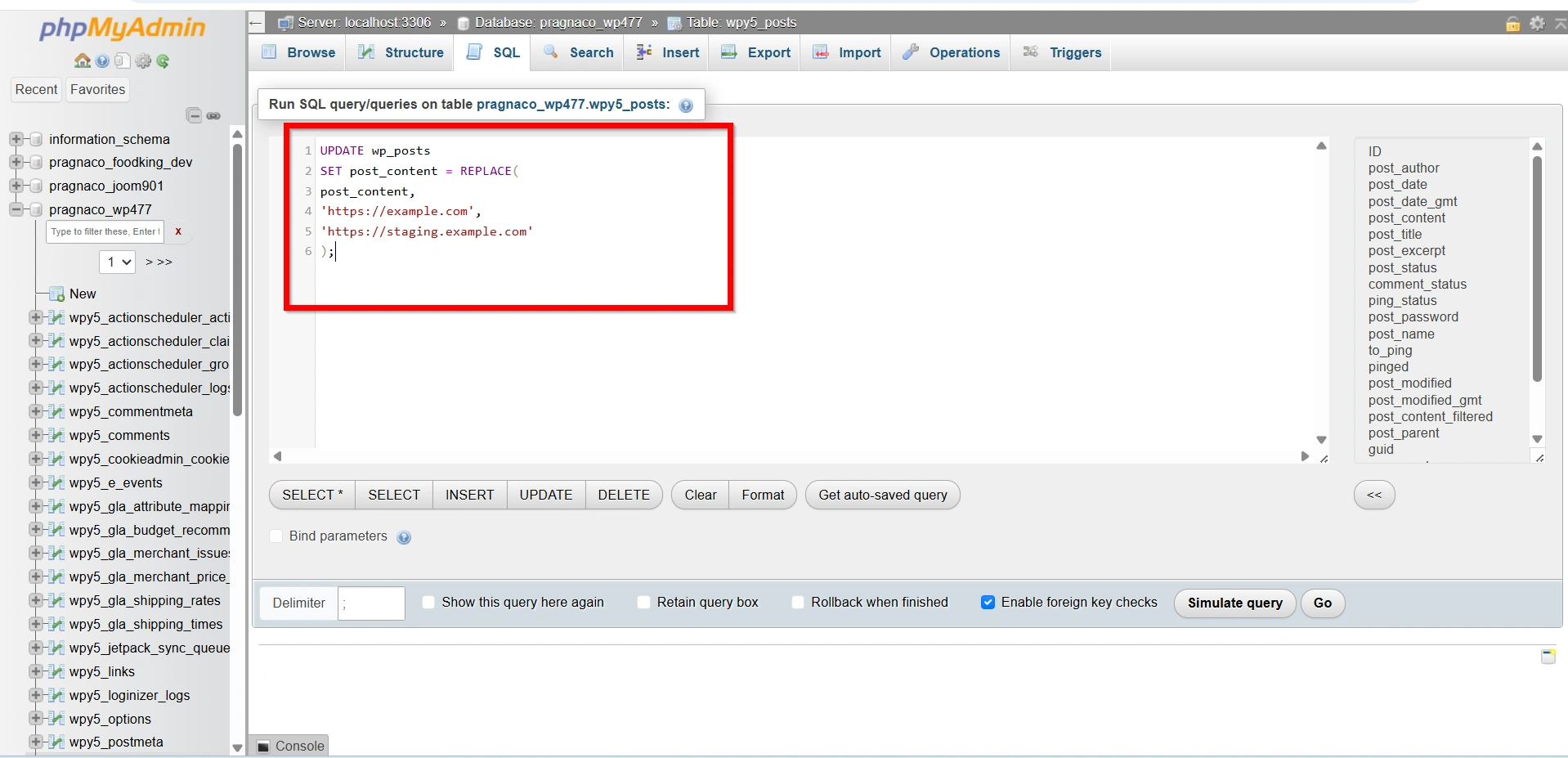The image size is (1568, 758).
Task: Click the Console bar icon
Action: 263,747
